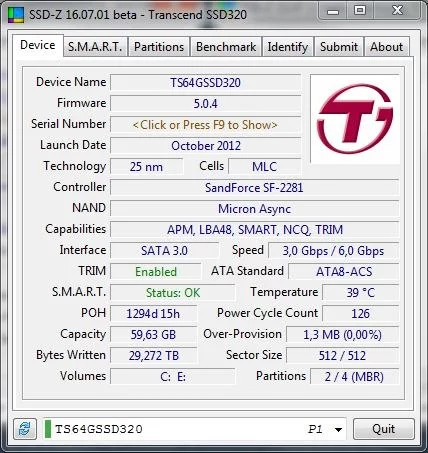Click S.M.A.R.T. value Status: OK

tap(173, 293)
